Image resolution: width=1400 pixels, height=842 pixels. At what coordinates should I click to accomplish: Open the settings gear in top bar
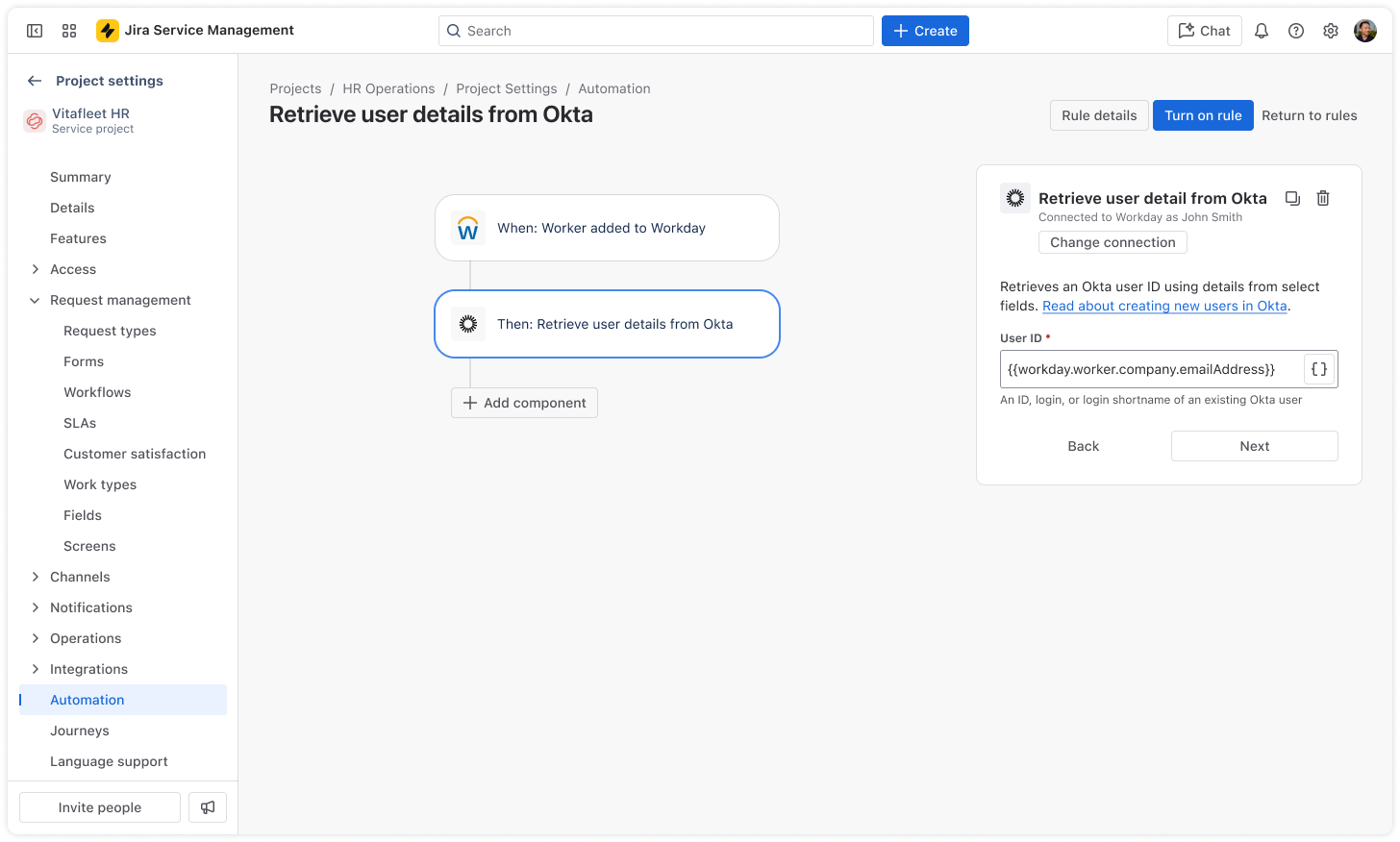tap(1331, 31)
